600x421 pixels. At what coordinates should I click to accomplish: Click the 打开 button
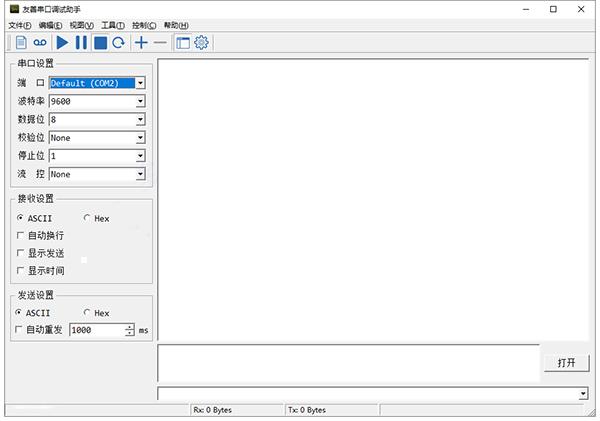coord(566,363)
